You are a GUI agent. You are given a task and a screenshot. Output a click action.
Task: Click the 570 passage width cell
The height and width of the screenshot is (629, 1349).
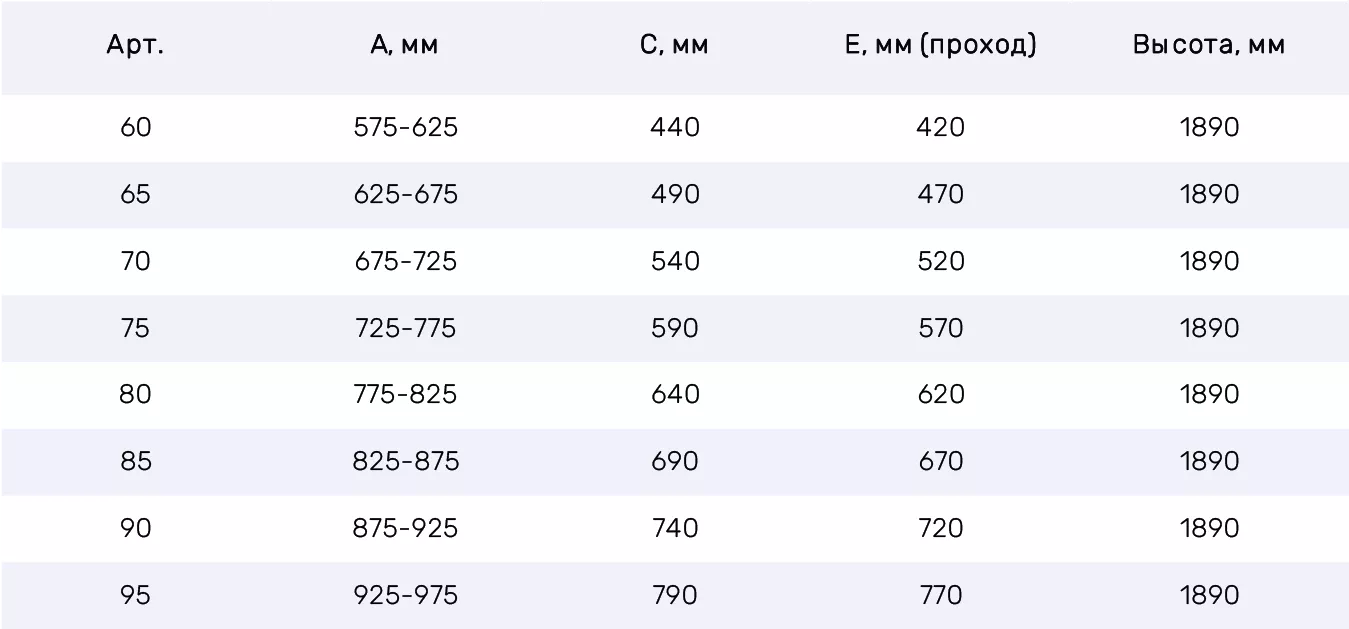point(940,328)
